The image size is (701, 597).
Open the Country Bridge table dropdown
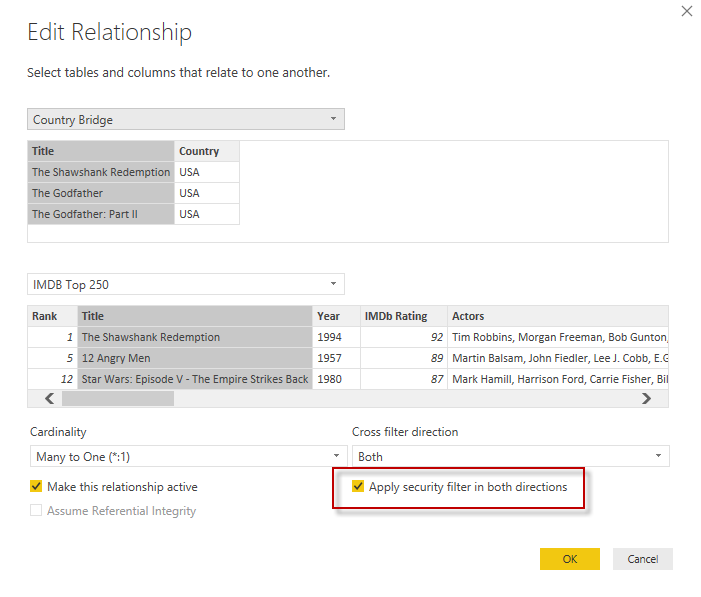(x=186, y=119)
